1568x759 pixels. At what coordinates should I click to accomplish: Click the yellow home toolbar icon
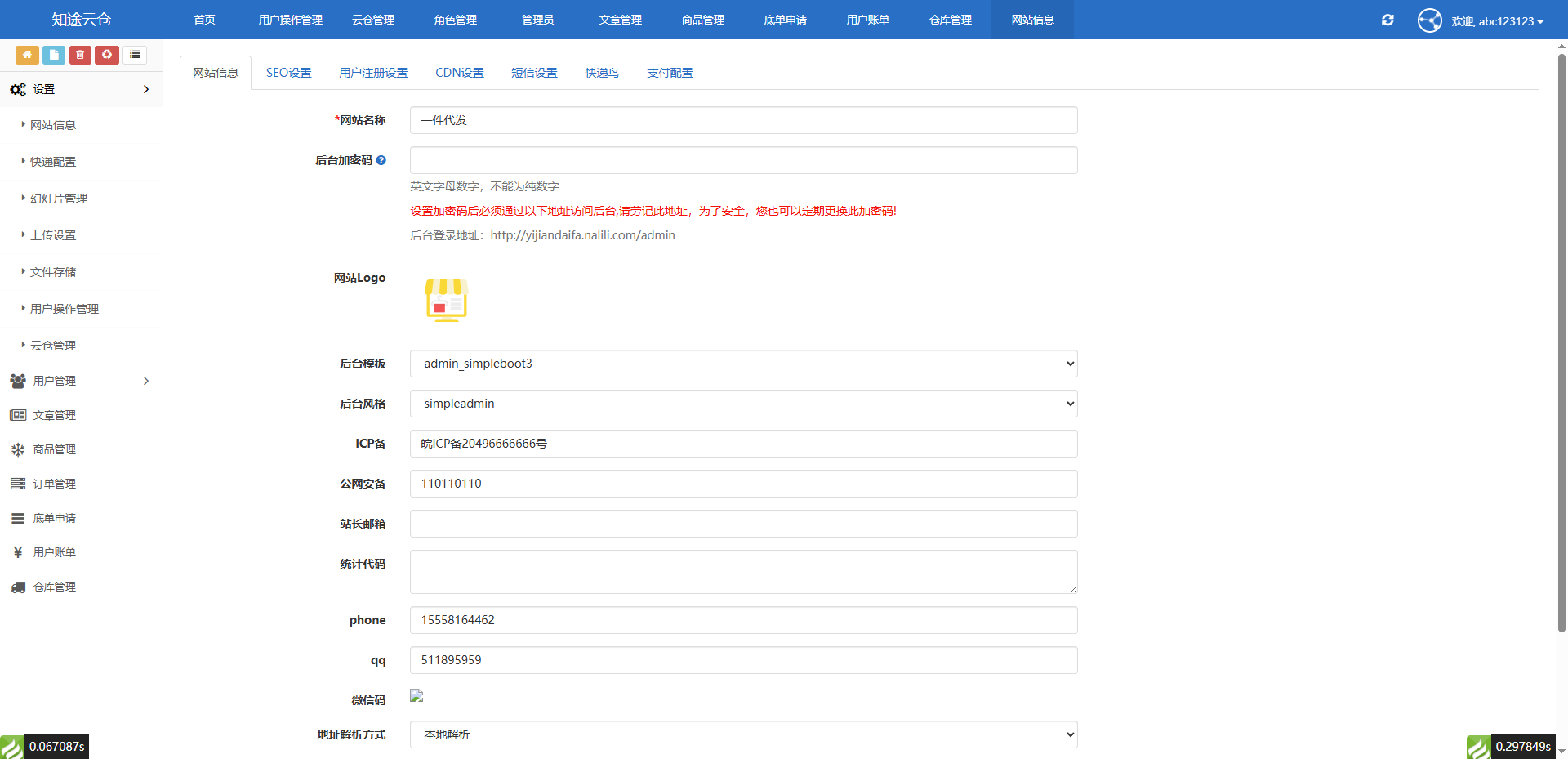[27, 54]
